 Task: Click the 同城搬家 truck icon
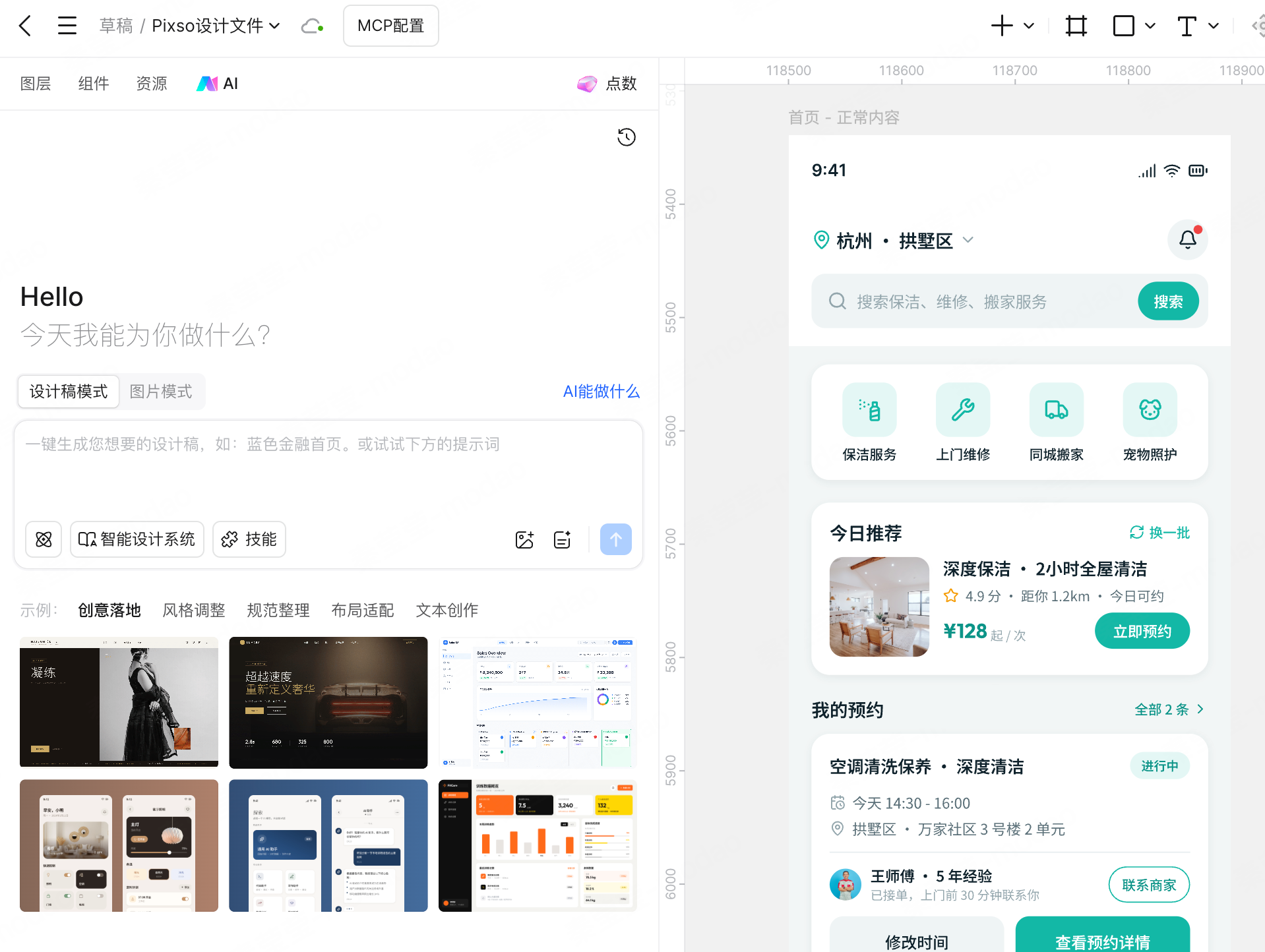1057,409
